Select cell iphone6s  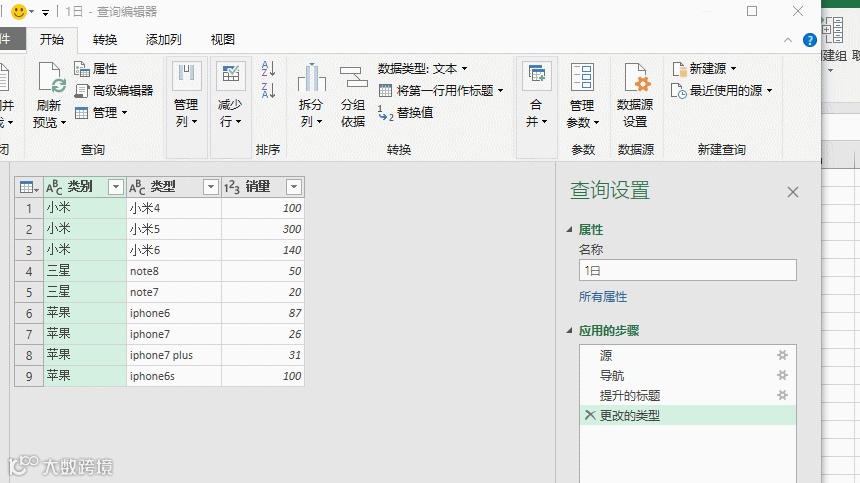point(174,376)
